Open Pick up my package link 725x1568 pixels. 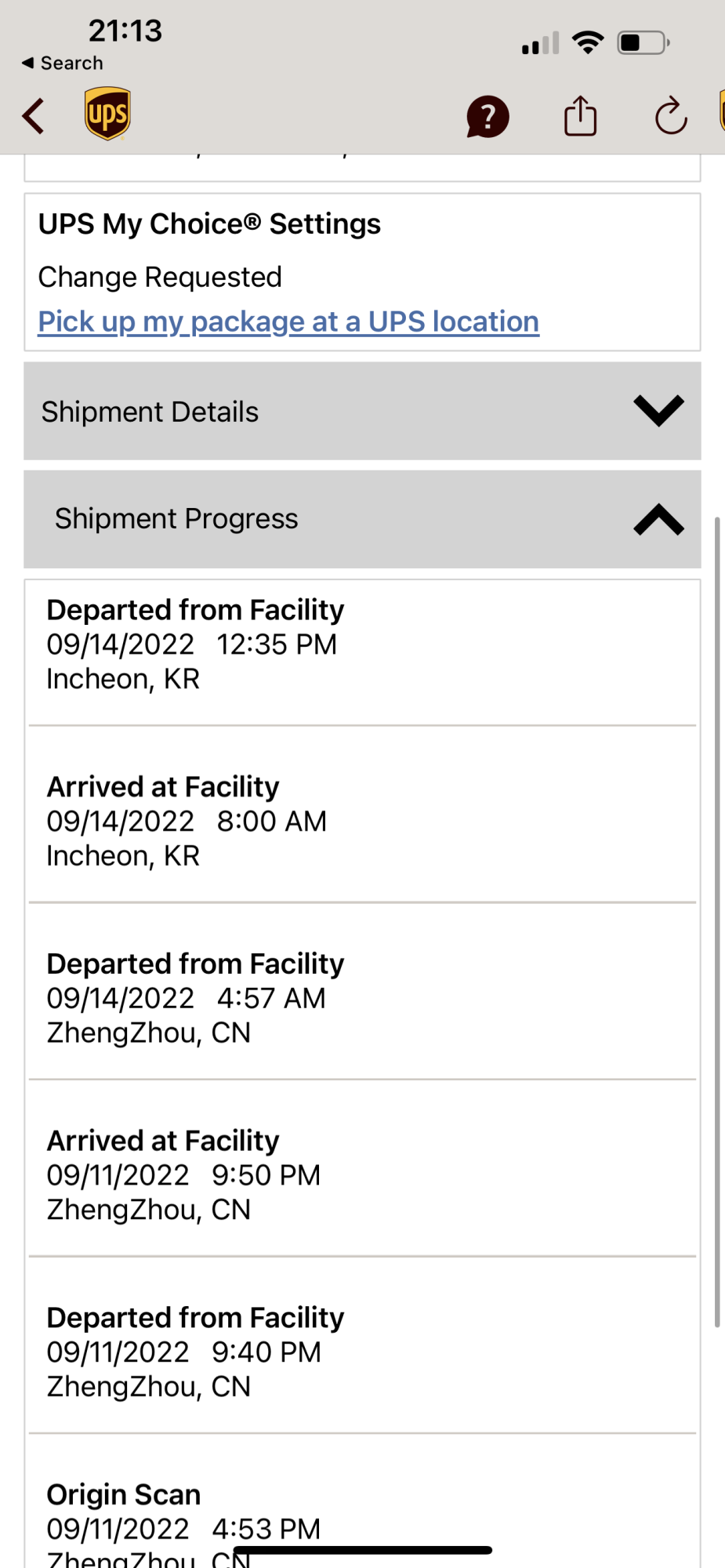pos(288,321)
